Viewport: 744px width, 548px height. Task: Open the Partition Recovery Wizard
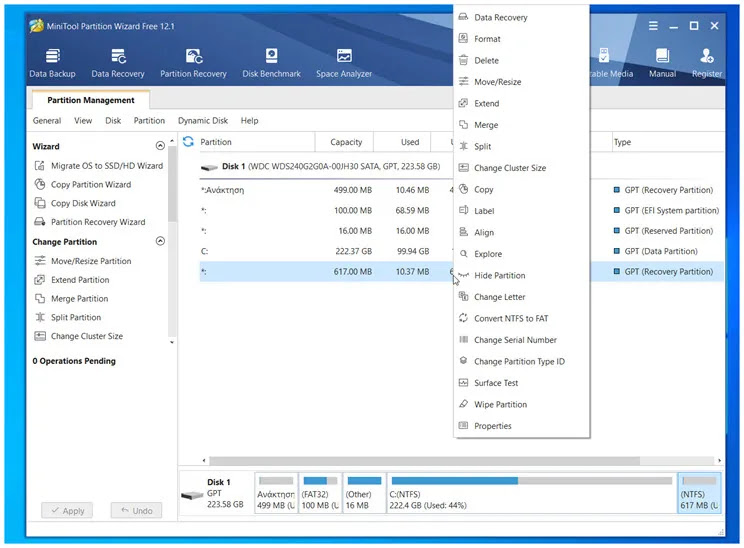click(x=90, y=222)
